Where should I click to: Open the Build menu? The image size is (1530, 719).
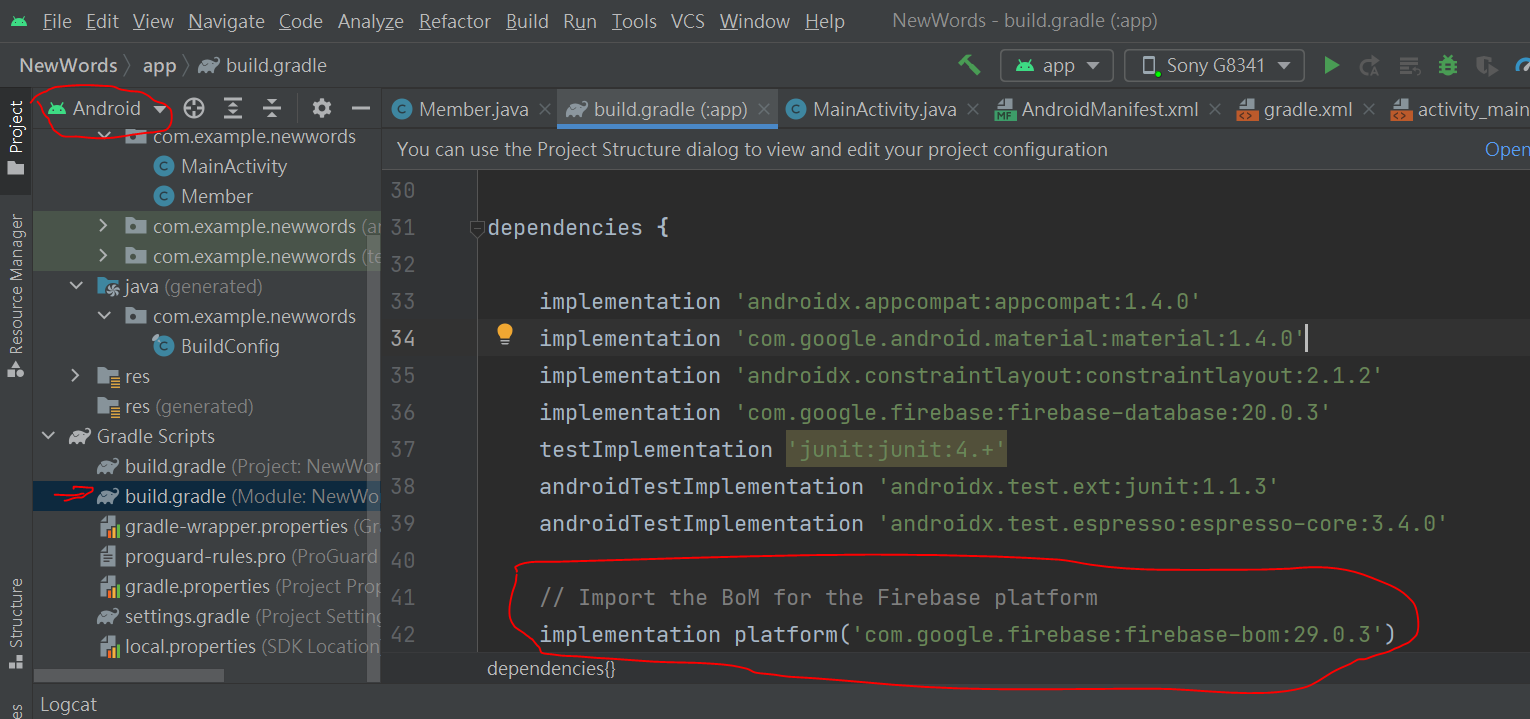point(527,21)
